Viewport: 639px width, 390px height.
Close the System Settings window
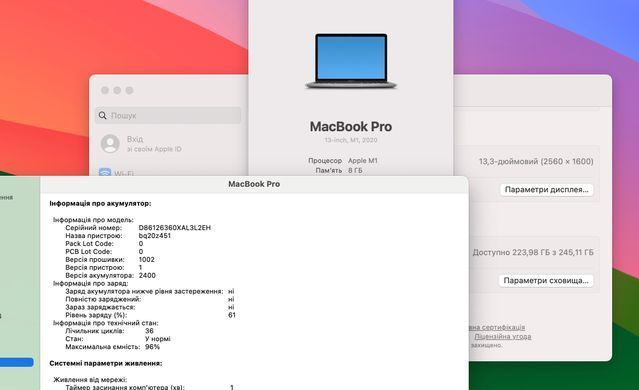point(105,90)
